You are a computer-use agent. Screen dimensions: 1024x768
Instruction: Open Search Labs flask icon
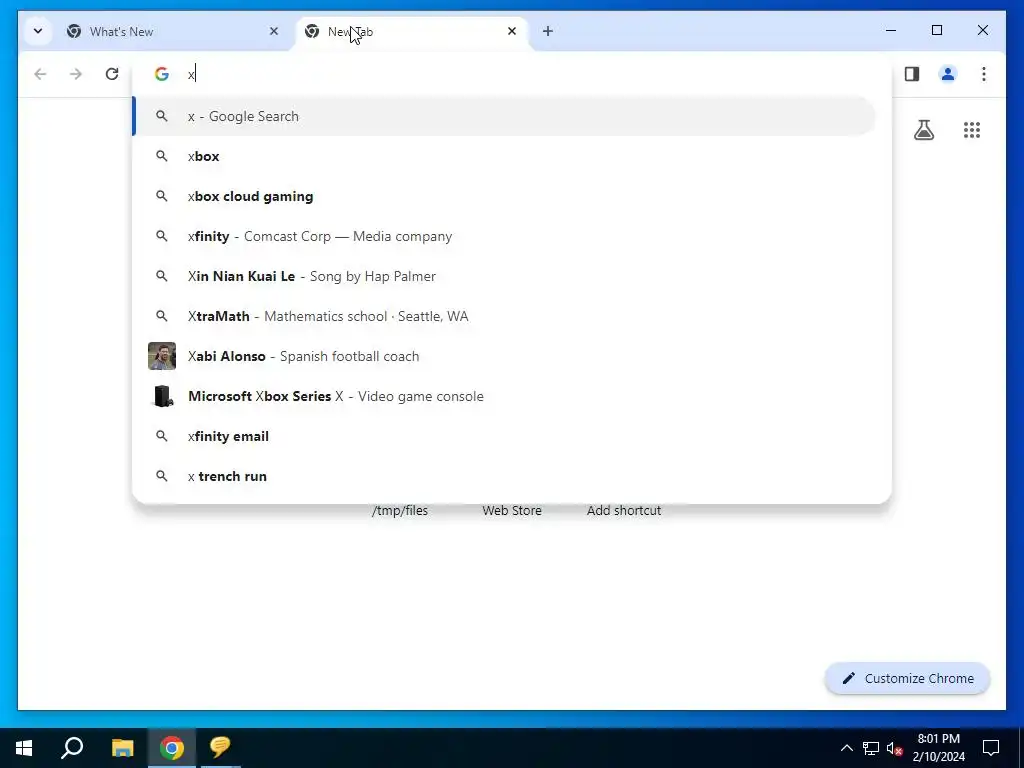coord(923,130)
